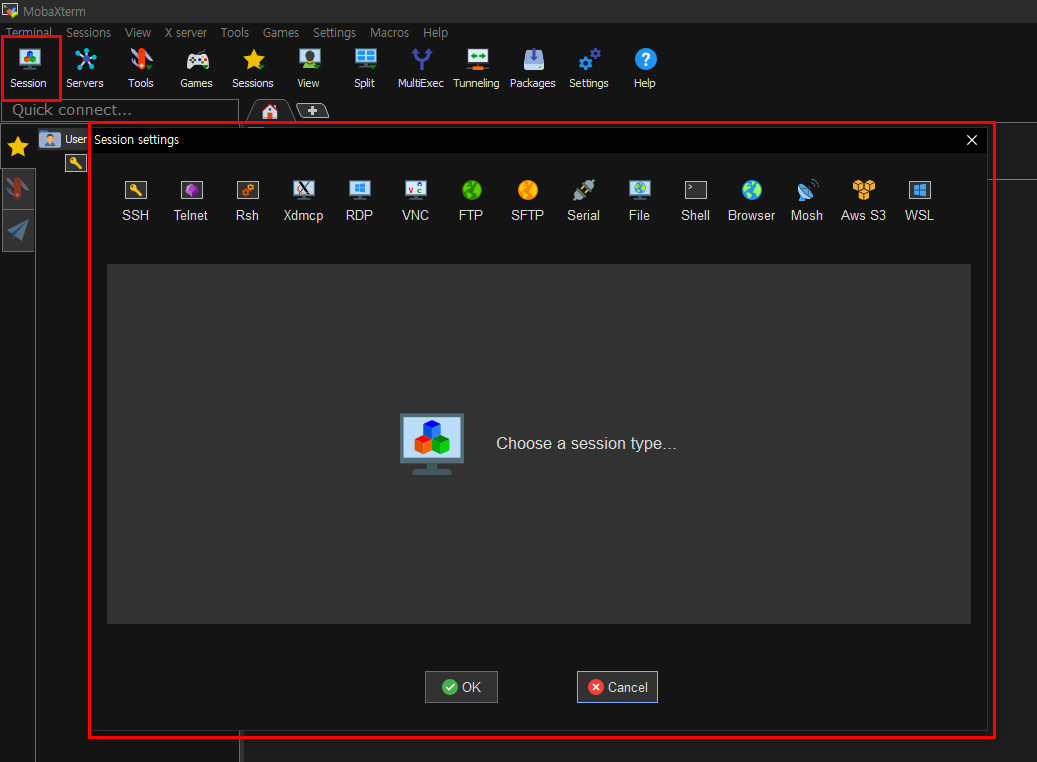Open the Help menu in menu bar
The width and height of the screenshot is (1037, 762).
tap(435, 32)
